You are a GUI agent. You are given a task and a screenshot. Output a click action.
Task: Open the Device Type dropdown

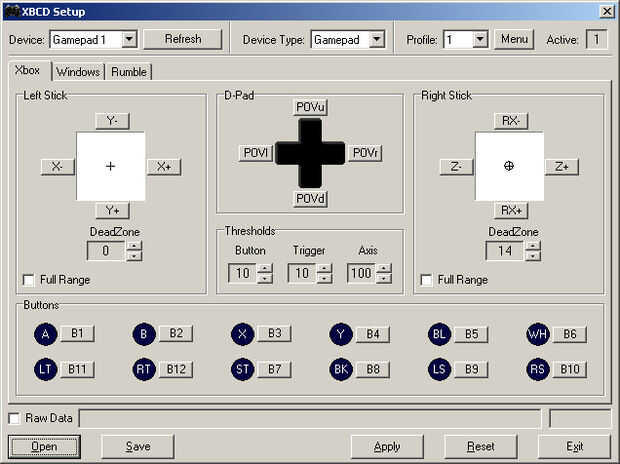coord(377,39)
